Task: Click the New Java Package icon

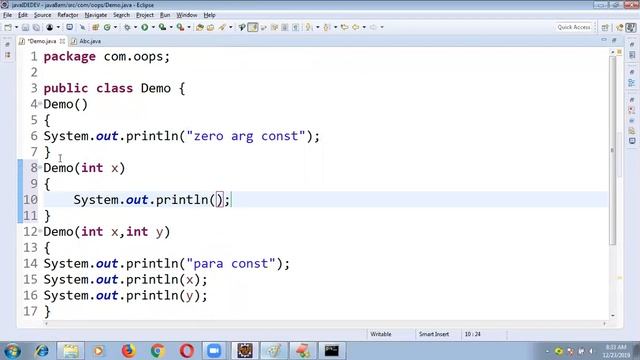Action: pyautogui.click(x=96, y=27)
